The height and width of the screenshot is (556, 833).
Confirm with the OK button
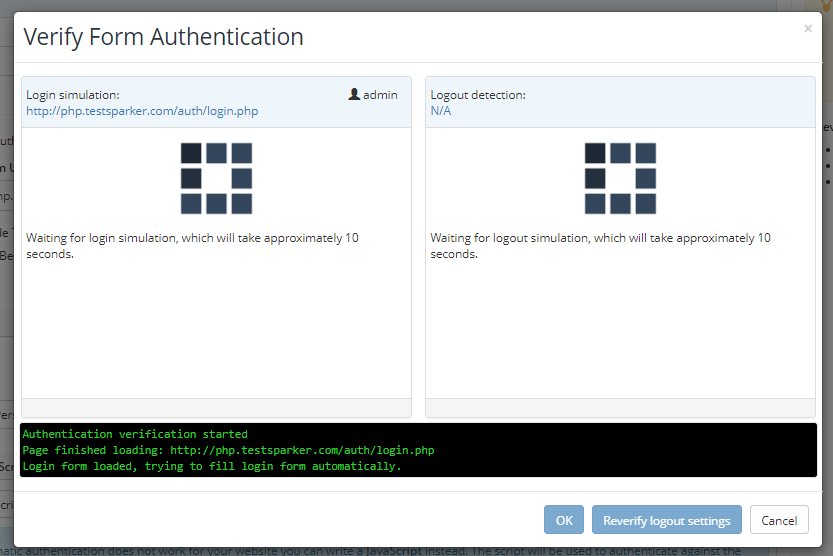(x=564, y=520)
